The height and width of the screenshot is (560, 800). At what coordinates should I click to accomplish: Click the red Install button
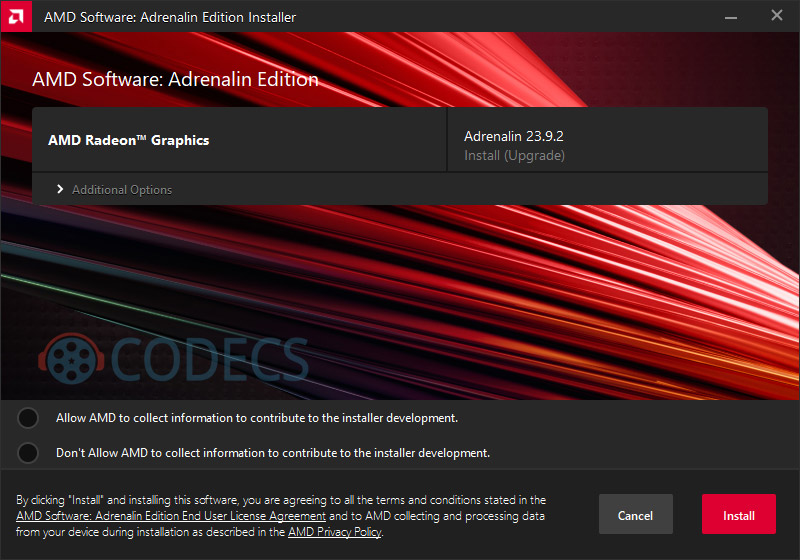point(739,514)
